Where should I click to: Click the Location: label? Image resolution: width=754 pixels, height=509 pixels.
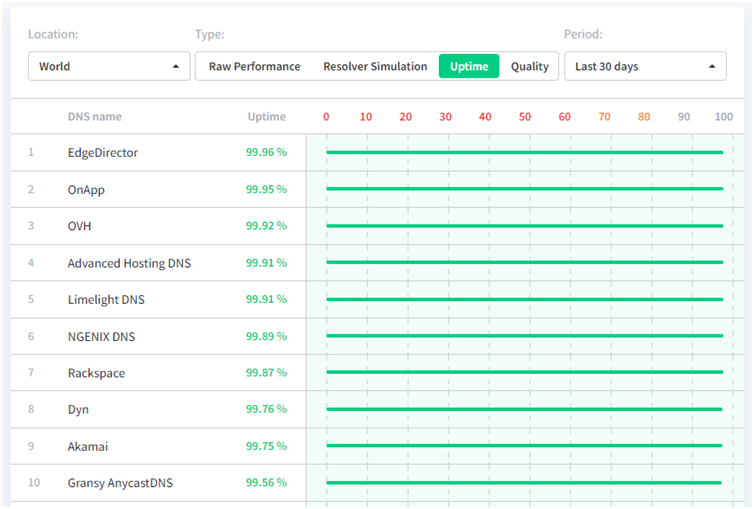(53, 34)
